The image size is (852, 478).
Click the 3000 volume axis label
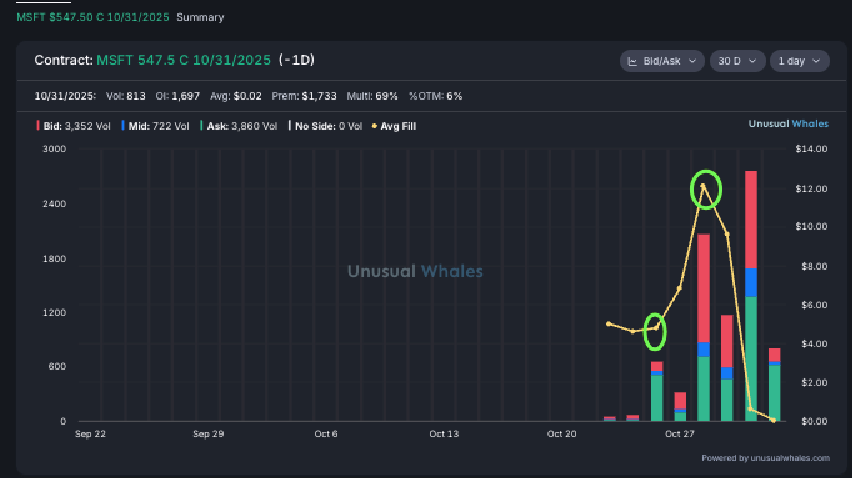tap(54, 149)
